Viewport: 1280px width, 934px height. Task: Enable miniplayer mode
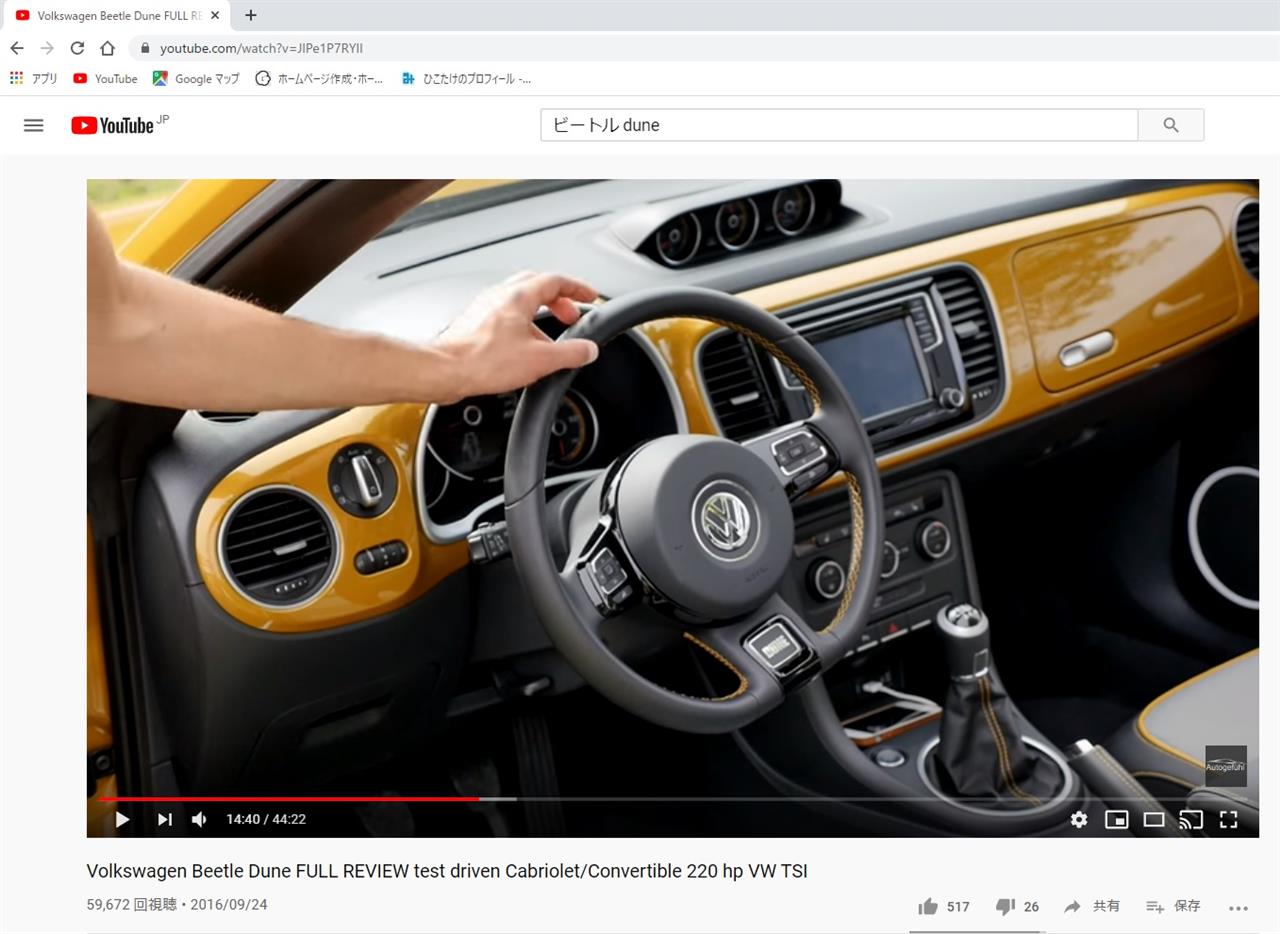tap(1116, 819)
